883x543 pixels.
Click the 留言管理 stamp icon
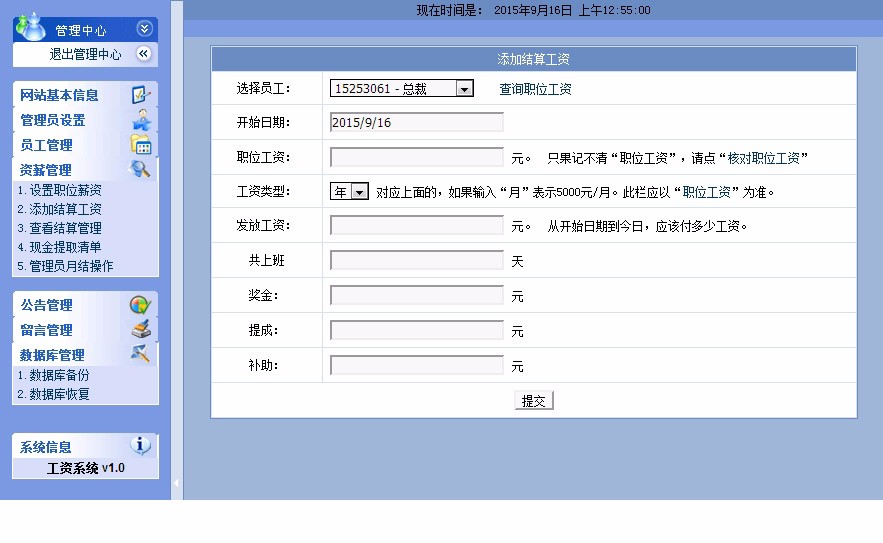[x=141, y=330]
